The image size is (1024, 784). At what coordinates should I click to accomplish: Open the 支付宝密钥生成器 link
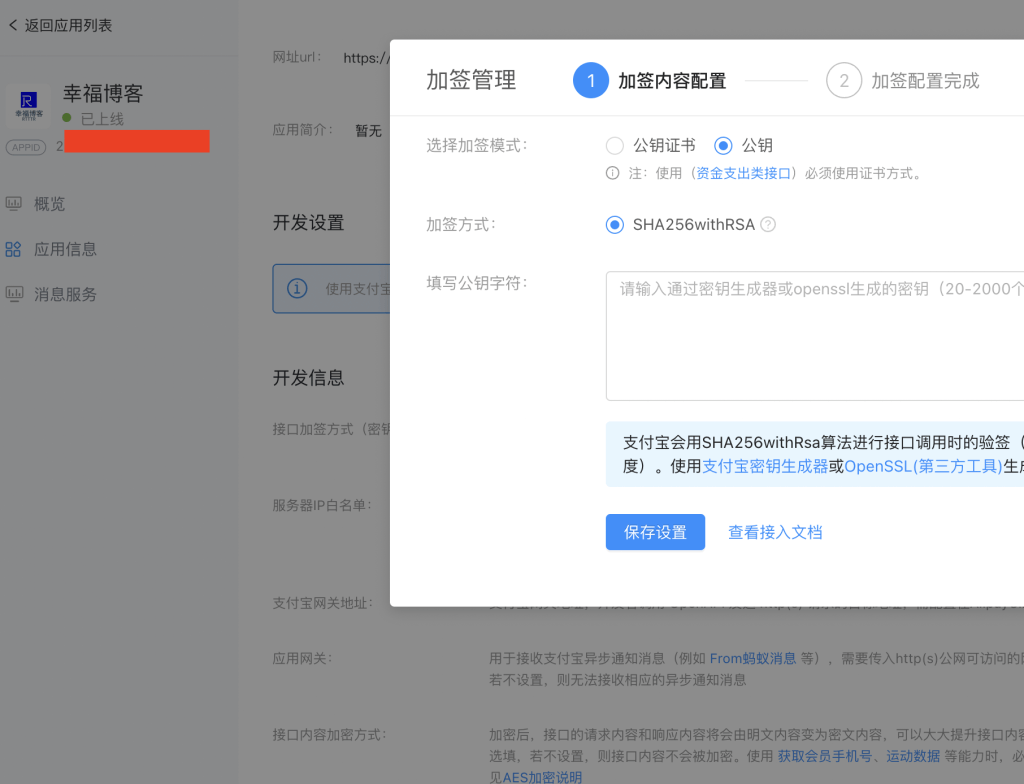click(765, 466)
